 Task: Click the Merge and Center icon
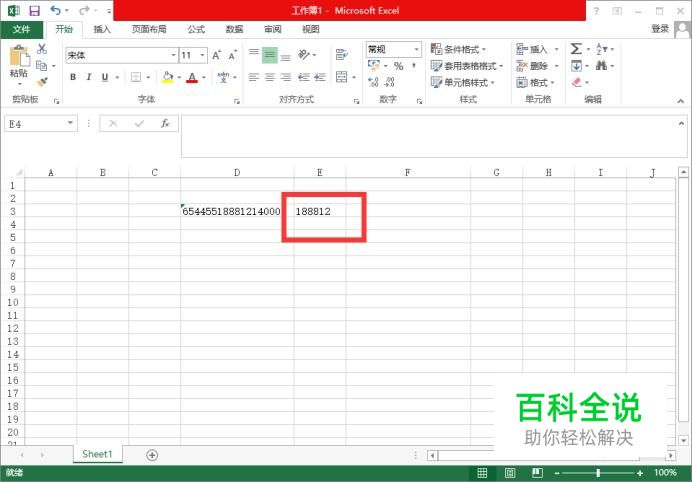pyautogui.click(x=342, y=77)
